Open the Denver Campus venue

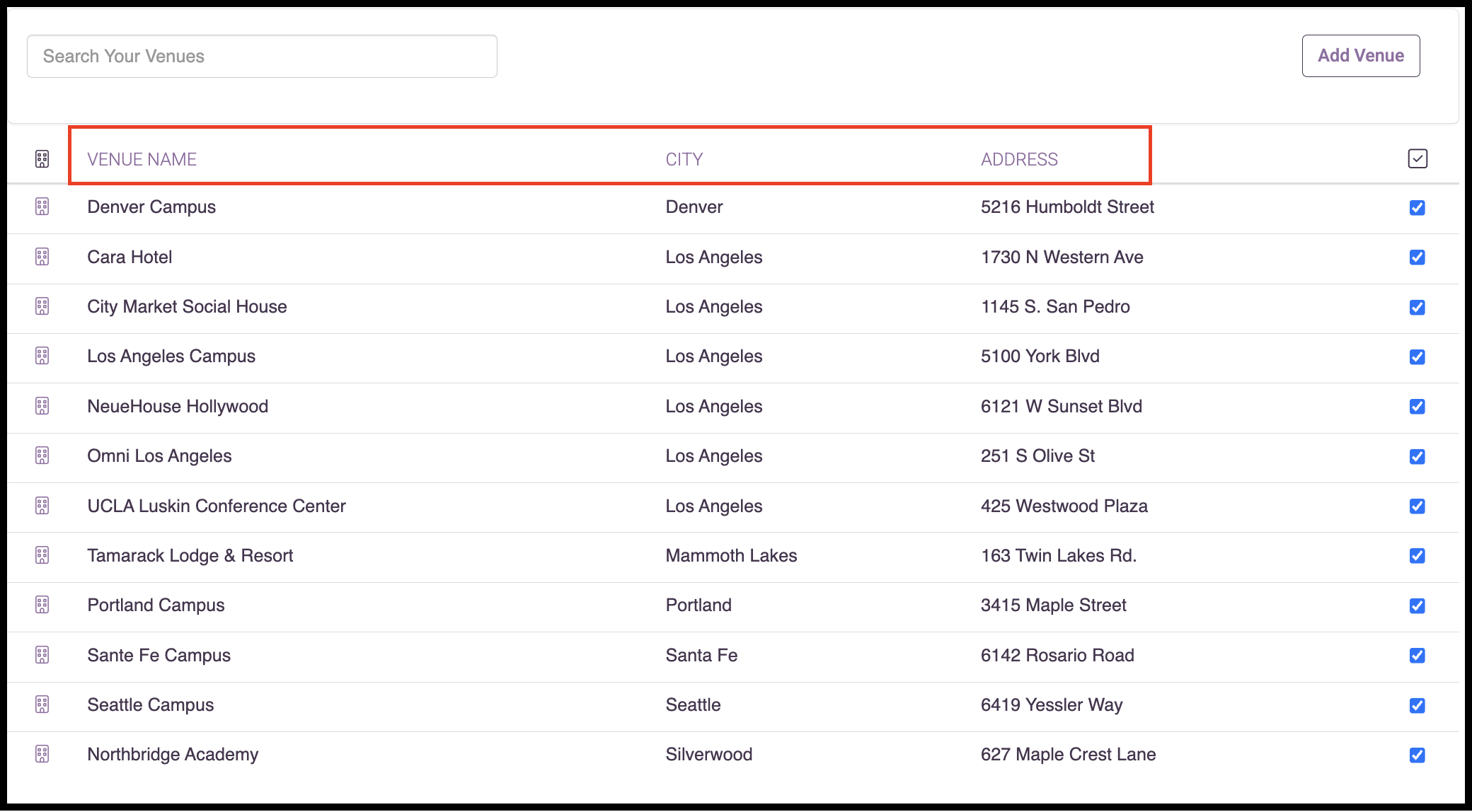tap(151, 207)
